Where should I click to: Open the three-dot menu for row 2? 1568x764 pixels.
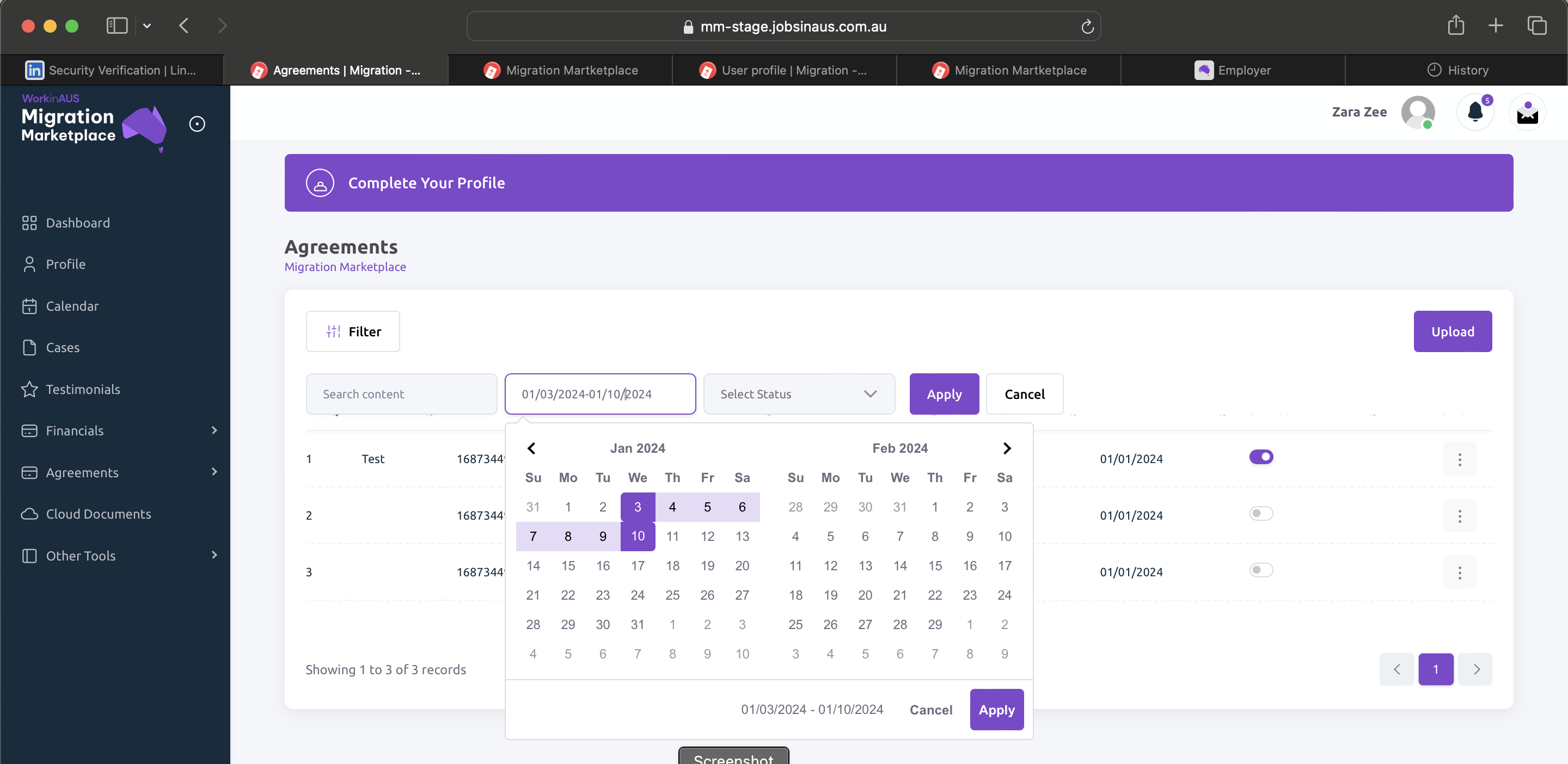[x=1459, y=516]
